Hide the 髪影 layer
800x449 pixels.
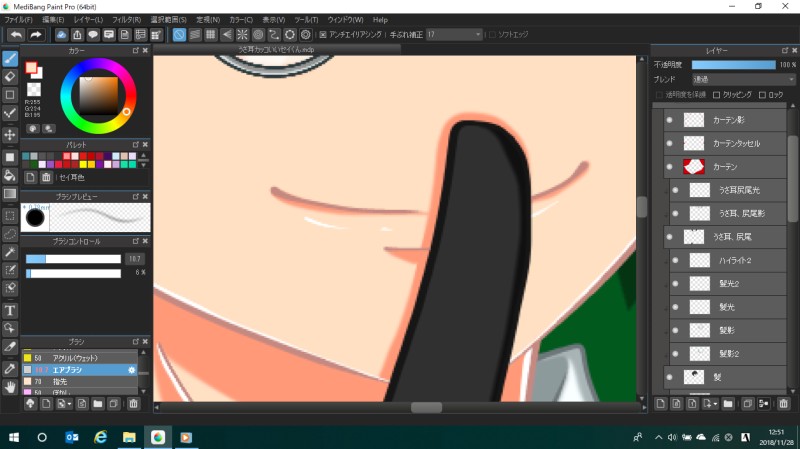[x=676, y=330]
